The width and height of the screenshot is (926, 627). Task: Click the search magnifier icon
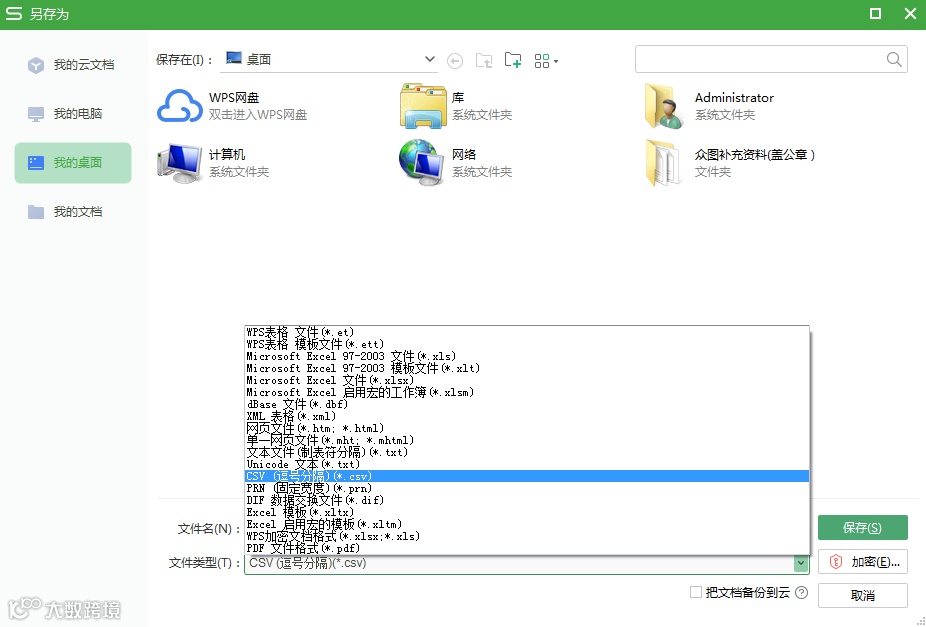pyautogui.click(x=894, y=59)
